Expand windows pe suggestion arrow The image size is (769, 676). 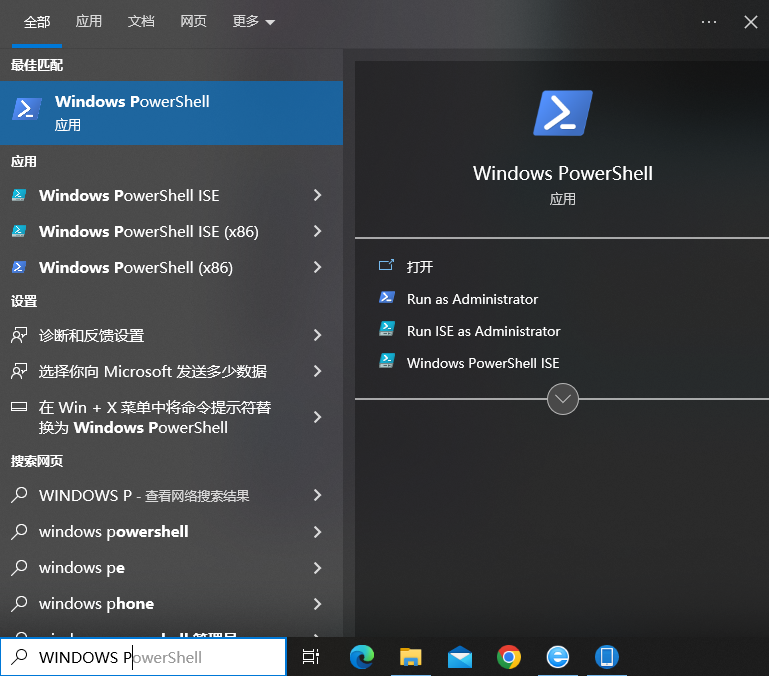[317, 568]
